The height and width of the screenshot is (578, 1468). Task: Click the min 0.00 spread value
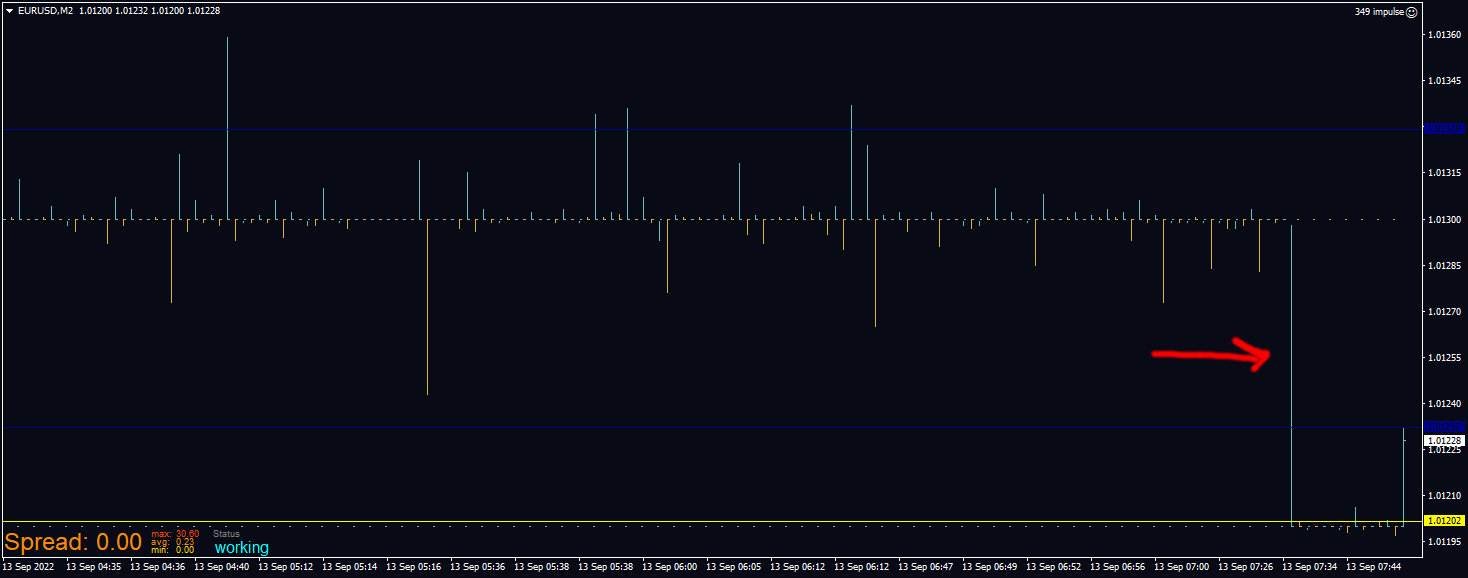click(x=172, y=550)
